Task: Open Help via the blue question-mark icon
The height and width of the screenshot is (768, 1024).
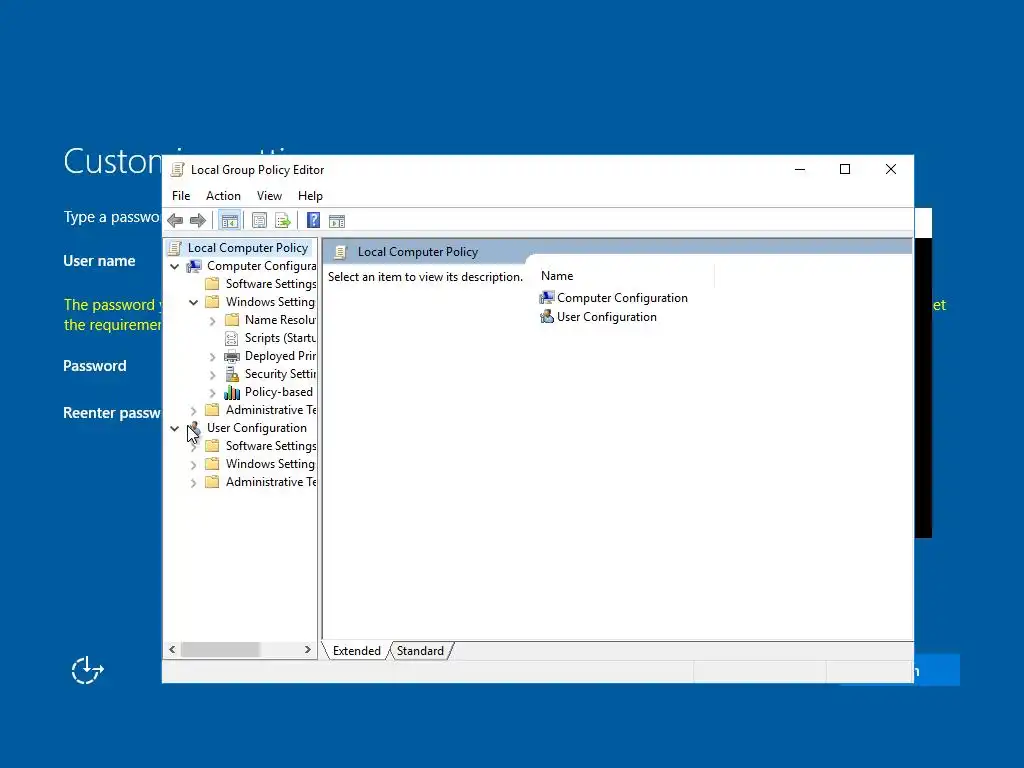Action: tap(313, 221)
